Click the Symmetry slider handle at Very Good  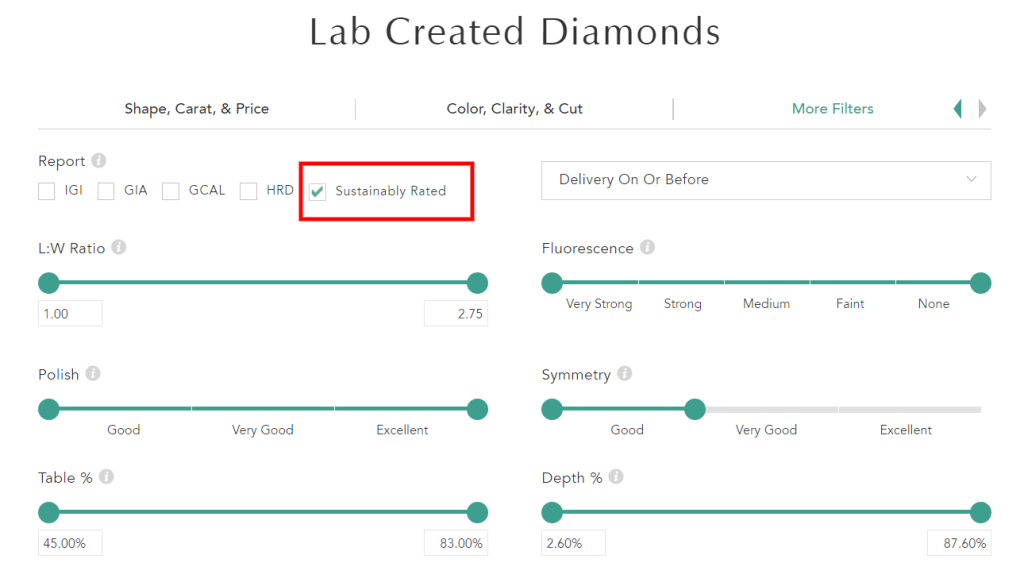pyautogui.click(x=695, y=409)
